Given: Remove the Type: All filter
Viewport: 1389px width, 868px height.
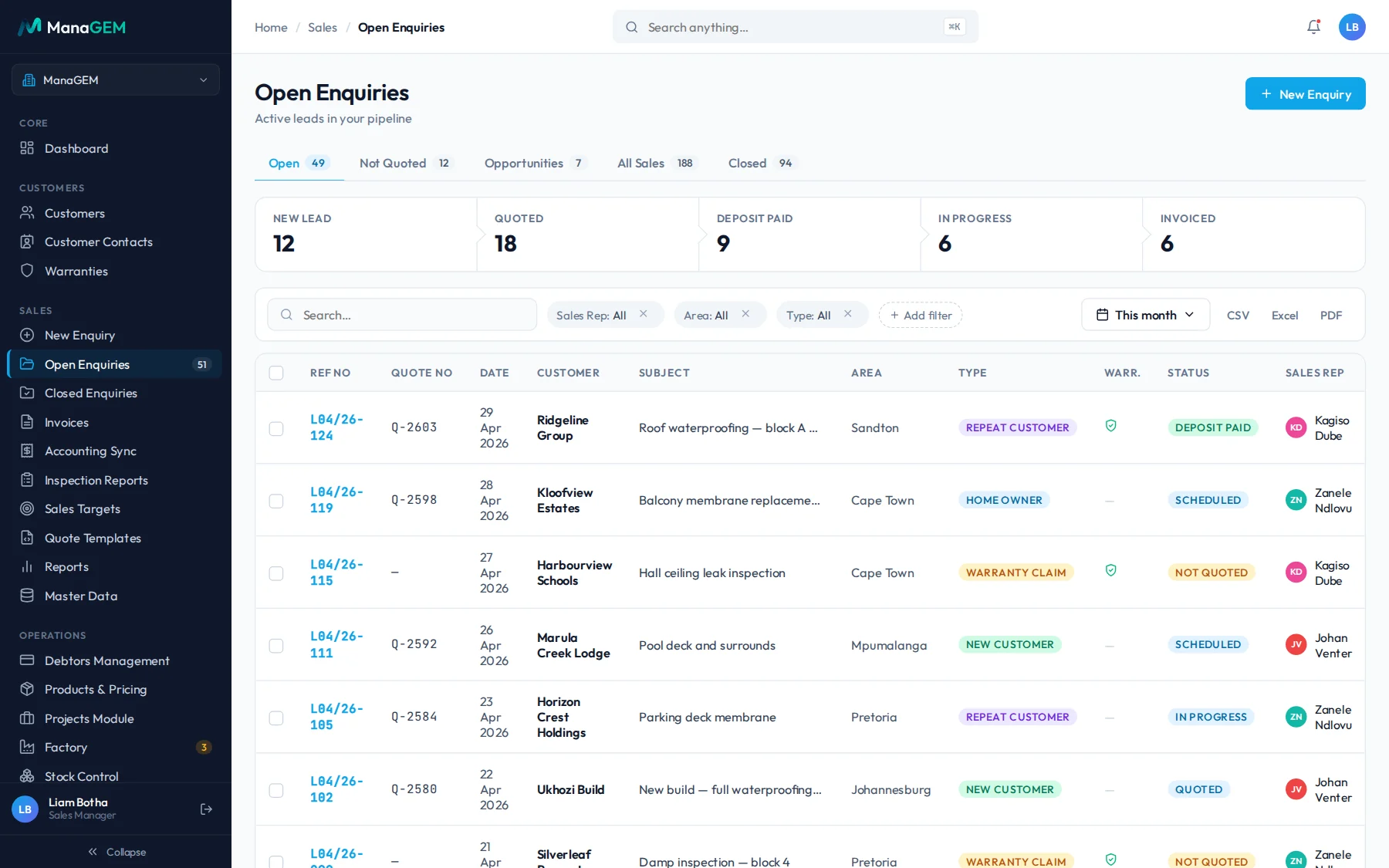Looking at the screenshot, I should pyautogui.click(x=848, y=314).
